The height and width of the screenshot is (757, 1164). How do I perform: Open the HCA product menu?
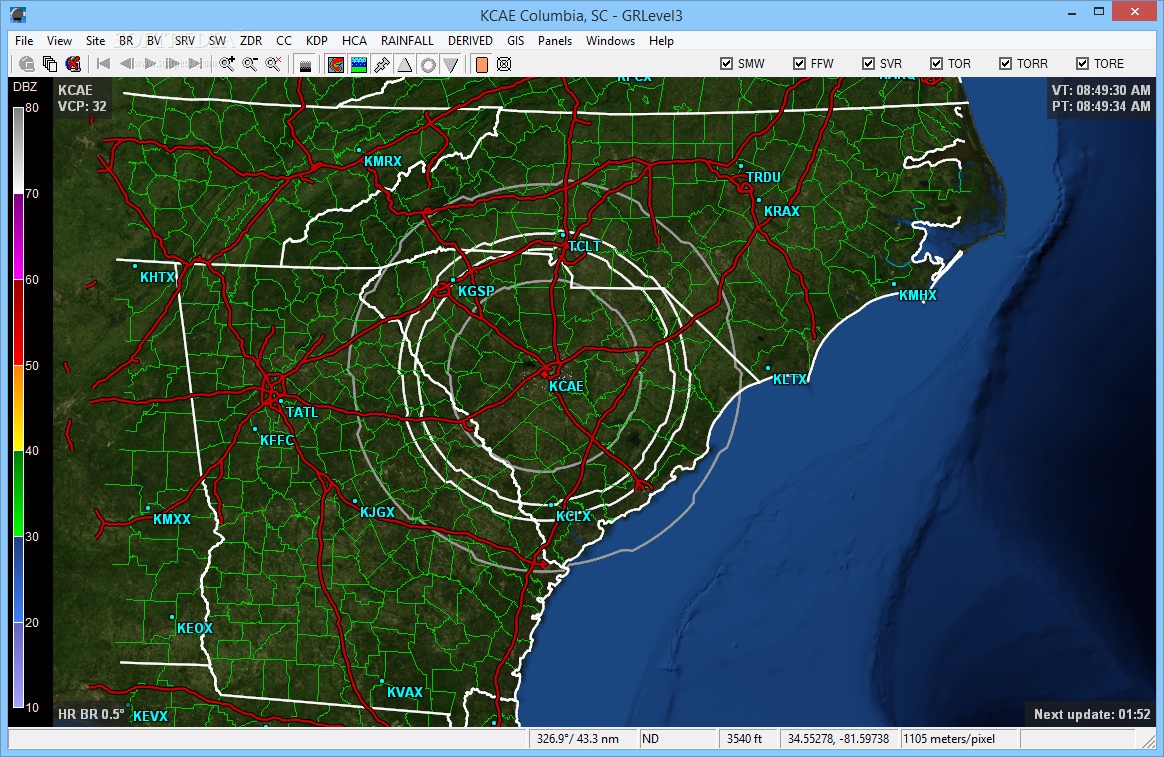[x=354, y=41]
